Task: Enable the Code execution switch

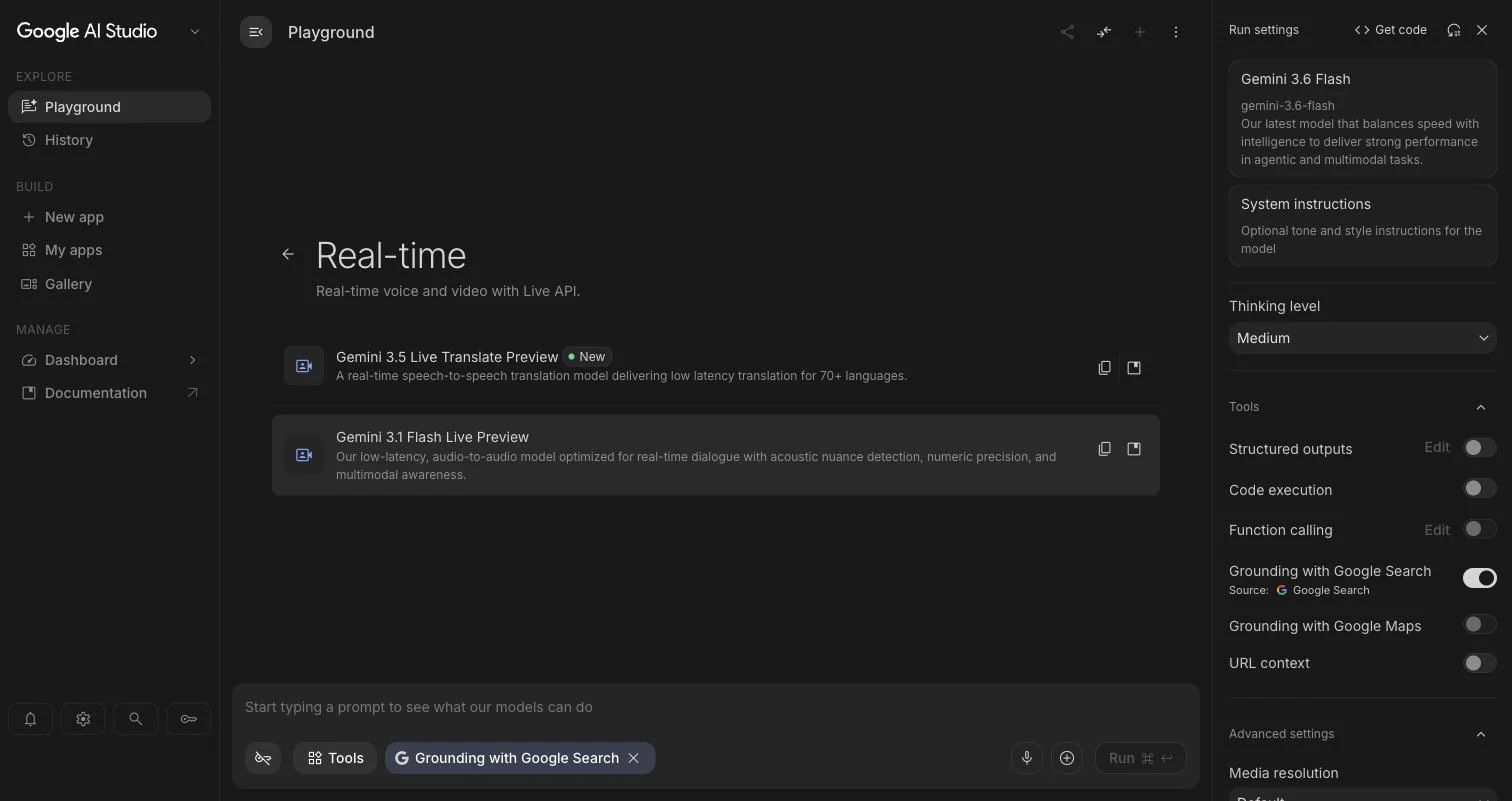Action: tap(1479, 489)
